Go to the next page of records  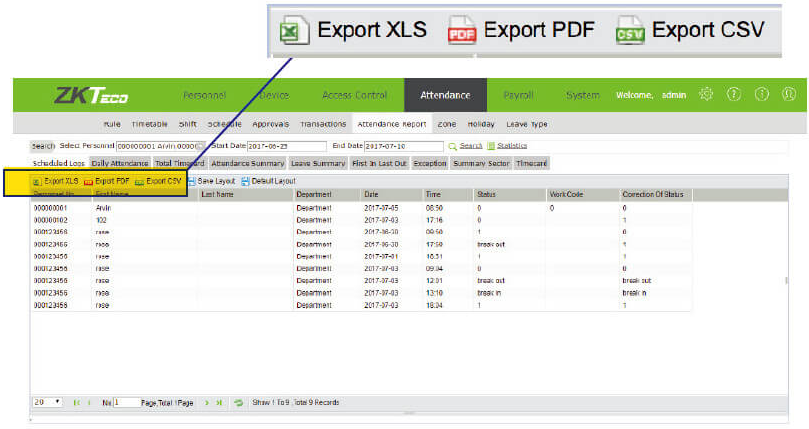pyautogui.click(x=207, y=402)
